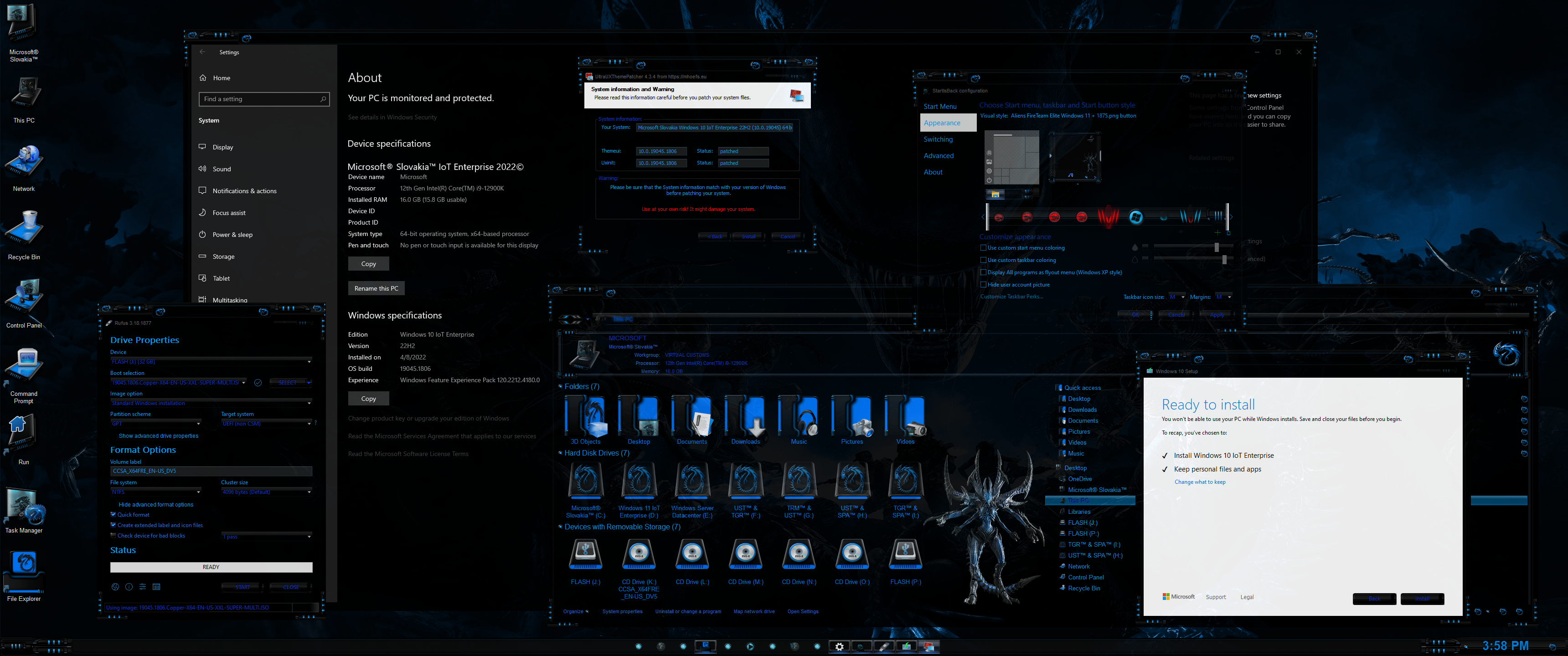This screenshot has height=656, width=1568.
Task: Open the Boot selection dropdown in Rufus
Action: click(178, 383)
